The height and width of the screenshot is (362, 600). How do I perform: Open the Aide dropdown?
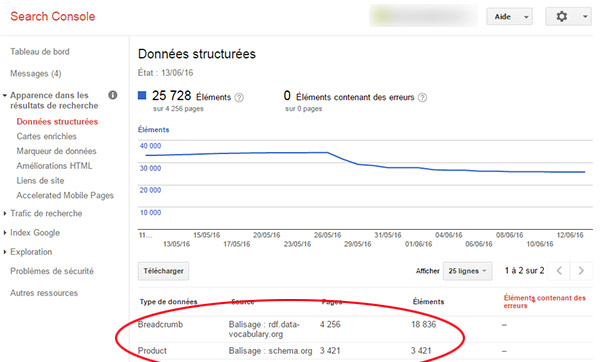click(509, 17)
